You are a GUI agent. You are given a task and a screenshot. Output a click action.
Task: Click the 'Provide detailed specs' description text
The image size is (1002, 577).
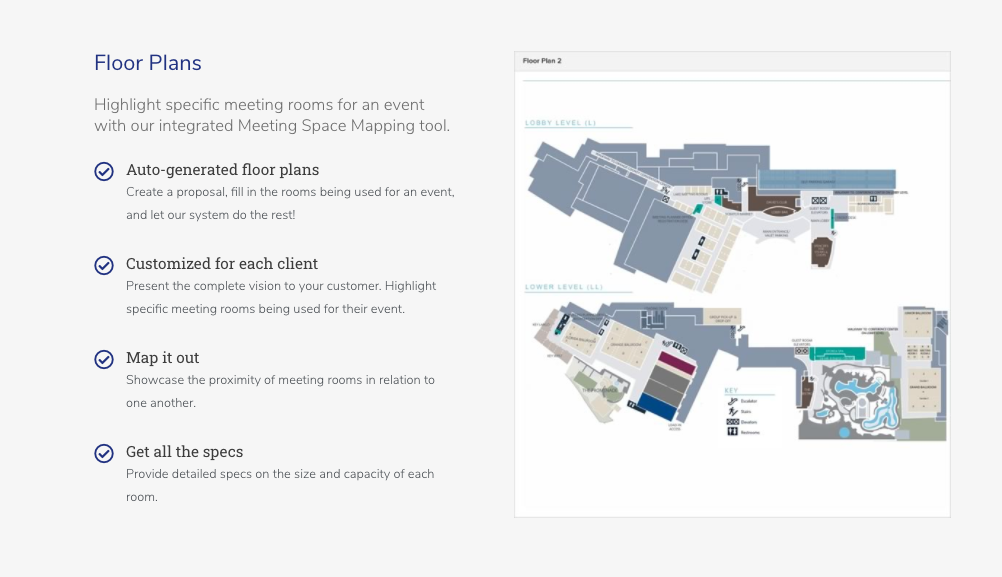point(280,485)
